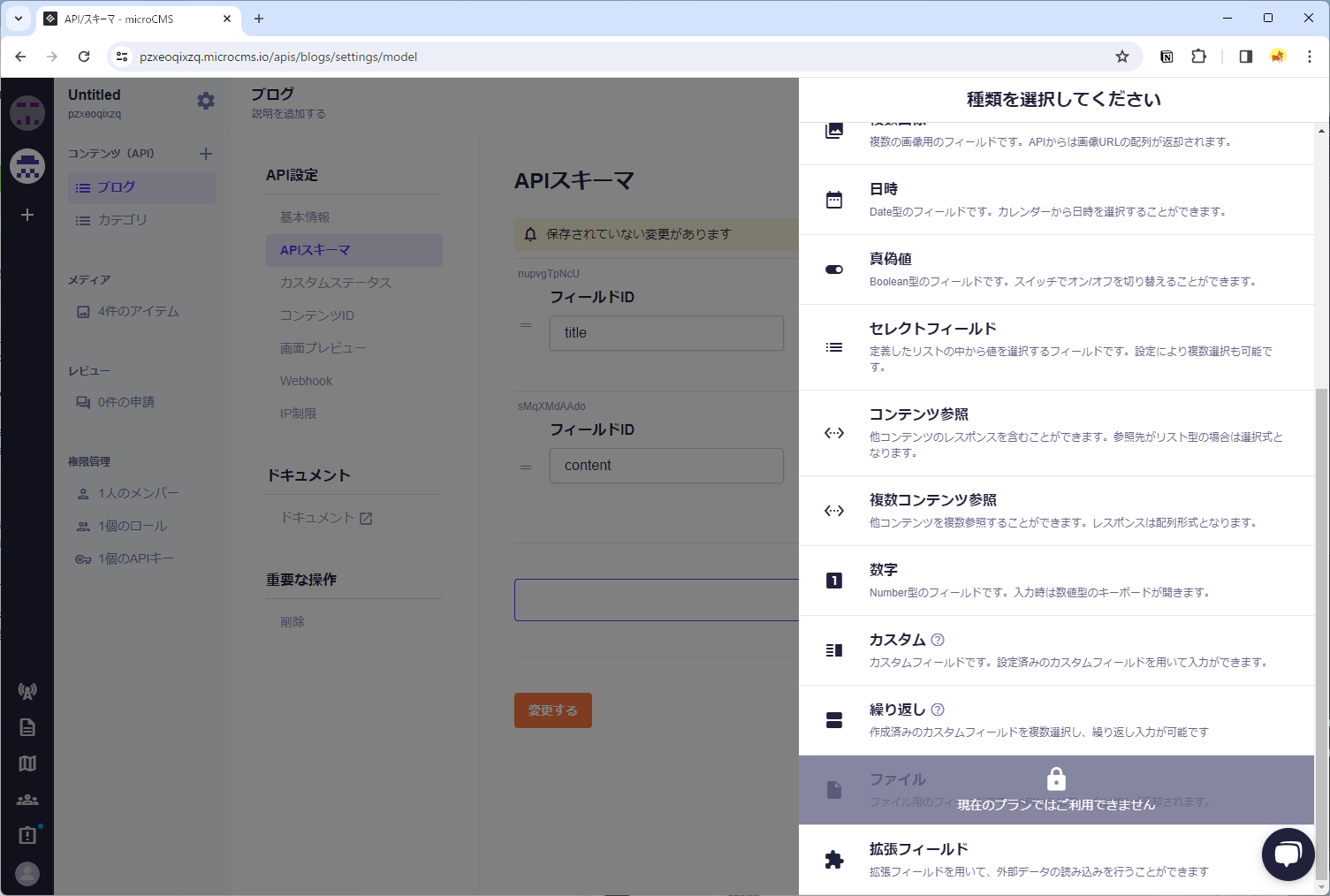1330x896 pixels.
Task: Open Chrome three-dot menu
Action: (1310, 57)
